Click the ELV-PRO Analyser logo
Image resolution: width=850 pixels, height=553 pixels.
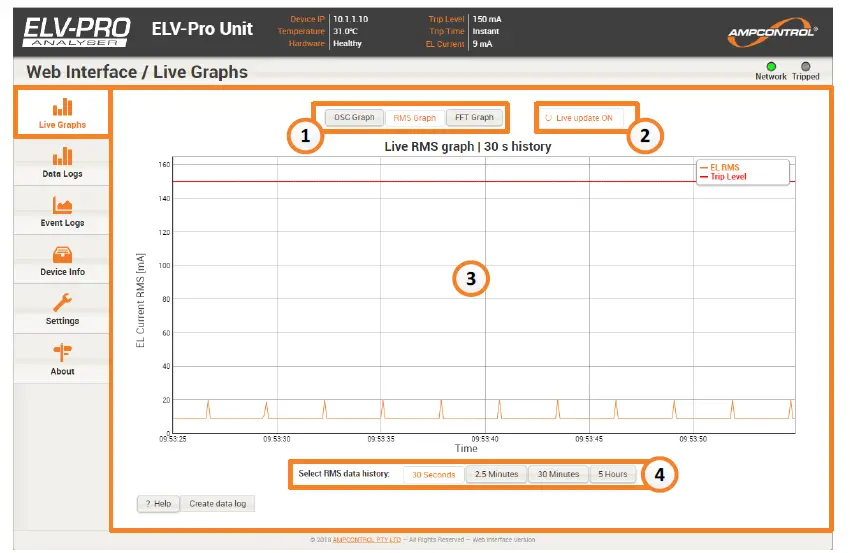pos(76,31)
